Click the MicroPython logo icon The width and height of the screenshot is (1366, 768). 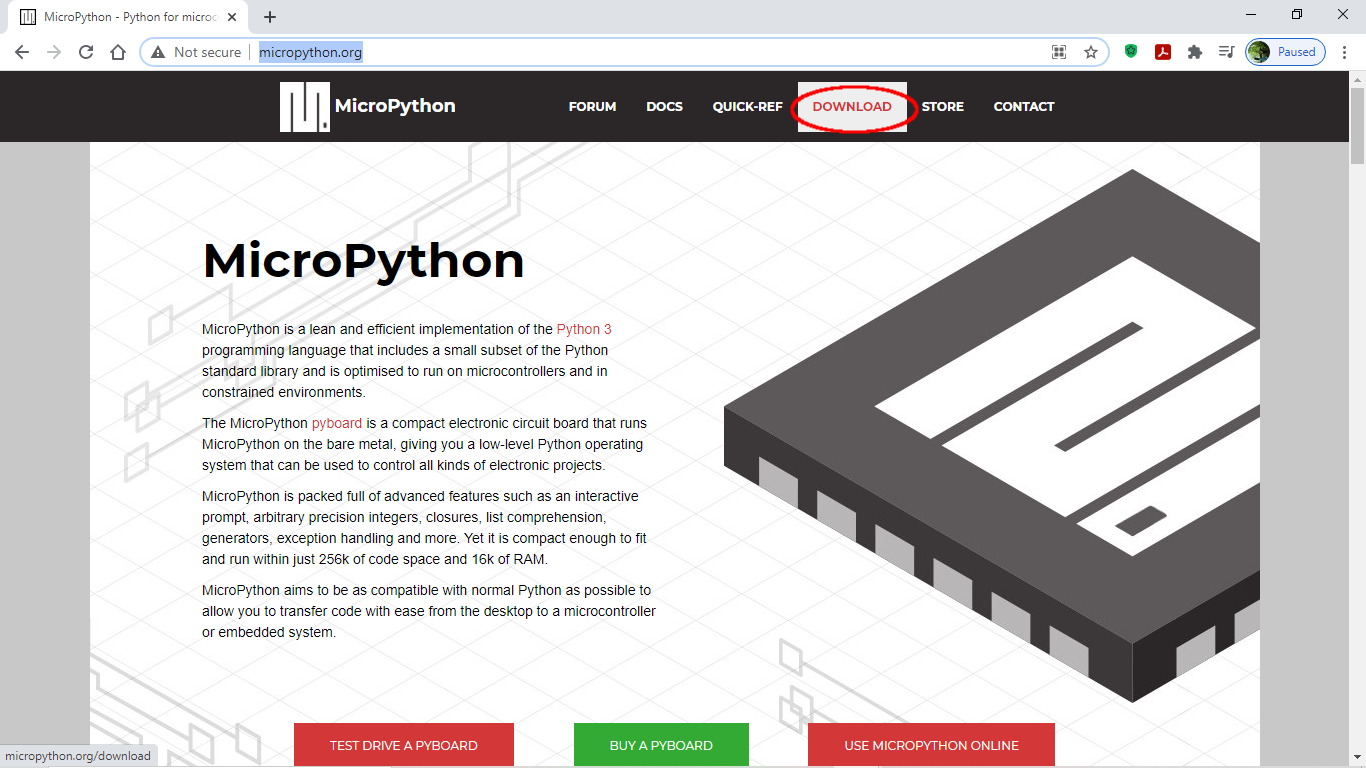click(x=304, y=106)
